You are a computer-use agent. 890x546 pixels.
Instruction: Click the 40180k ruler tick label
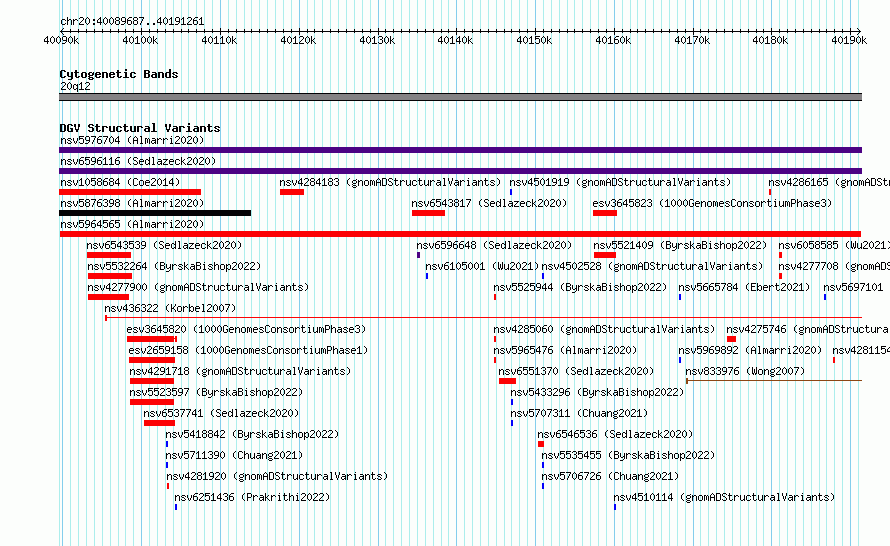coord(770,40)
